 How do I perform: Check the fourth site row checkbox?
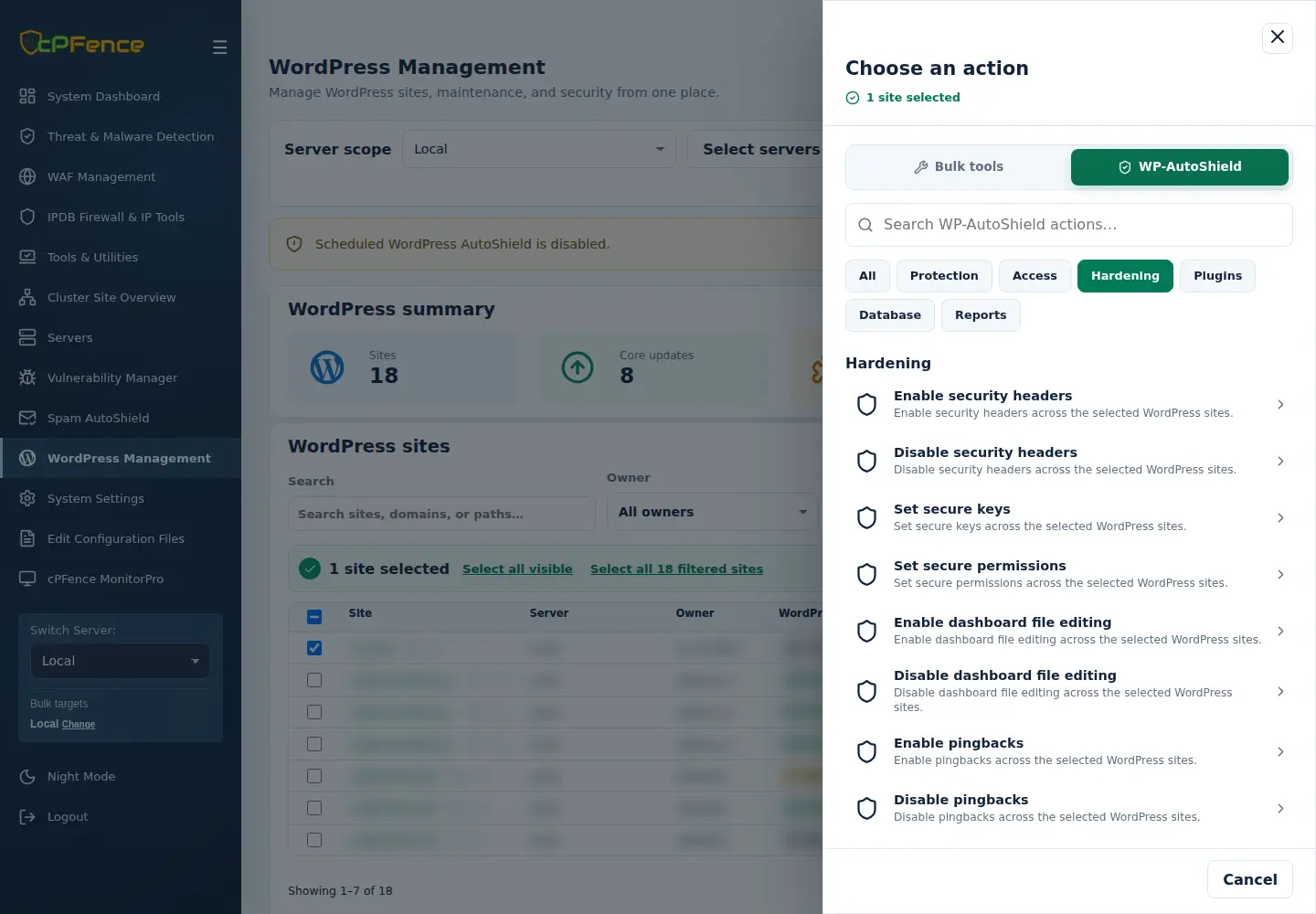(314, 744)
